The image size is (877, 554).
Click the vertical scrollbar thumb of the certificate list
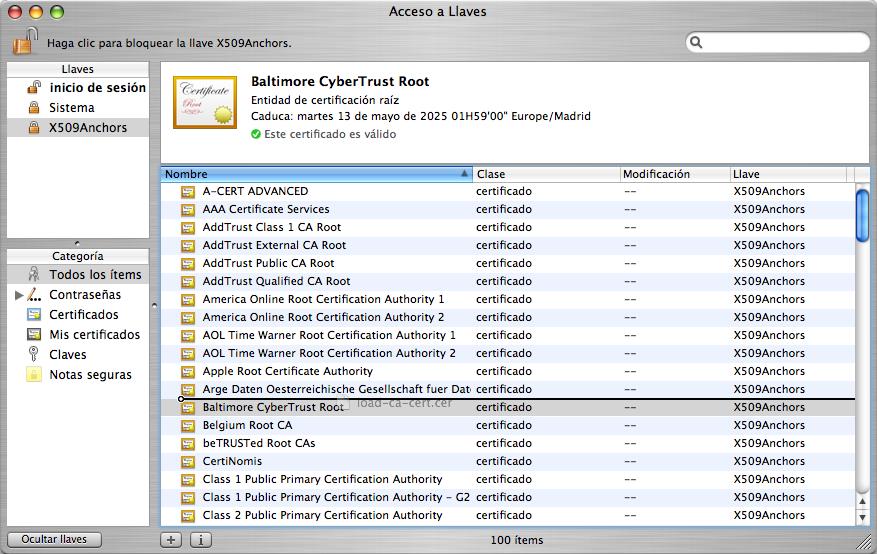862,216
